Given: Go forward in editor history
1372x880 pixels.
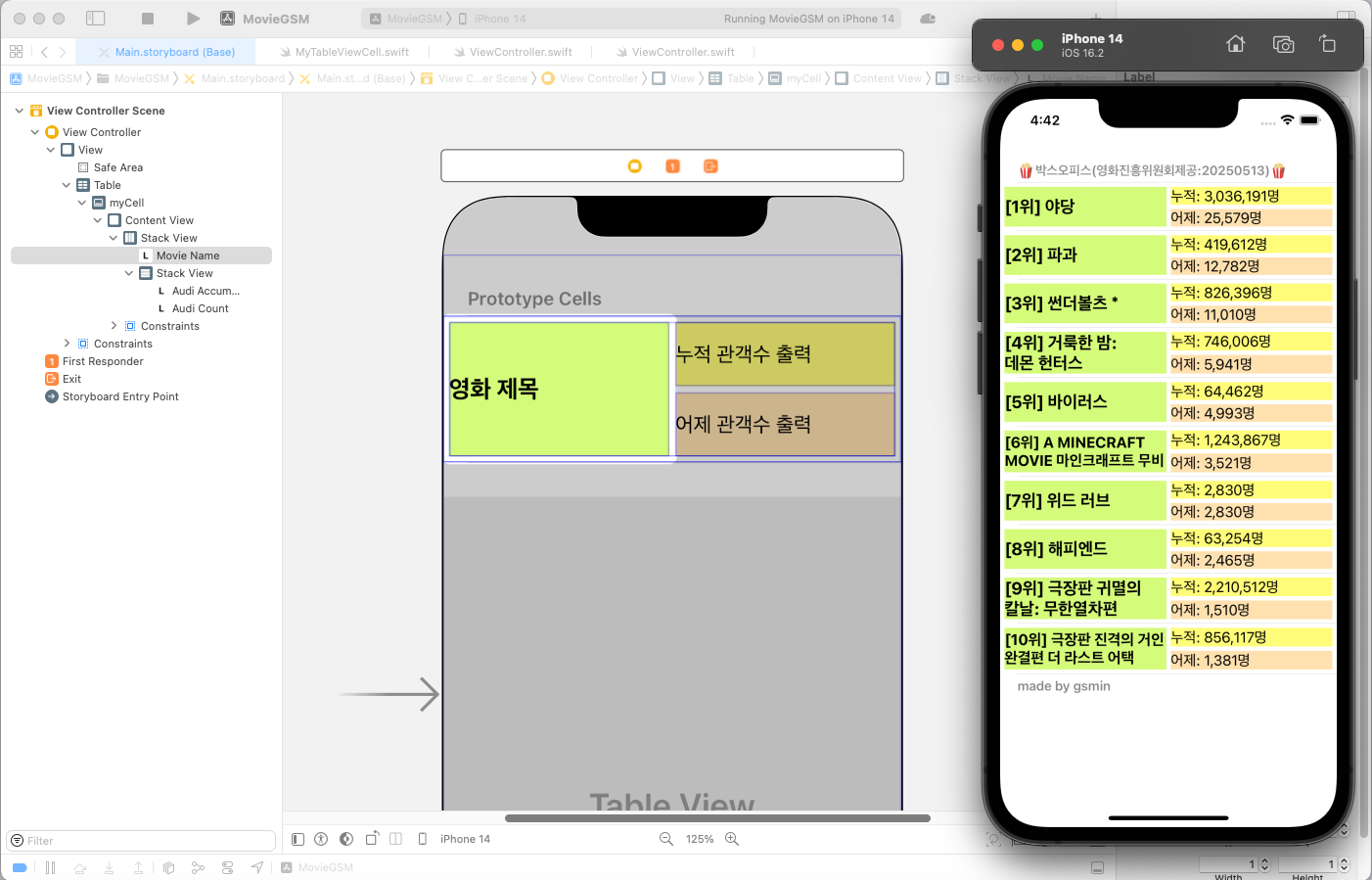Looking at the screenshot, I should coord(63,52).
